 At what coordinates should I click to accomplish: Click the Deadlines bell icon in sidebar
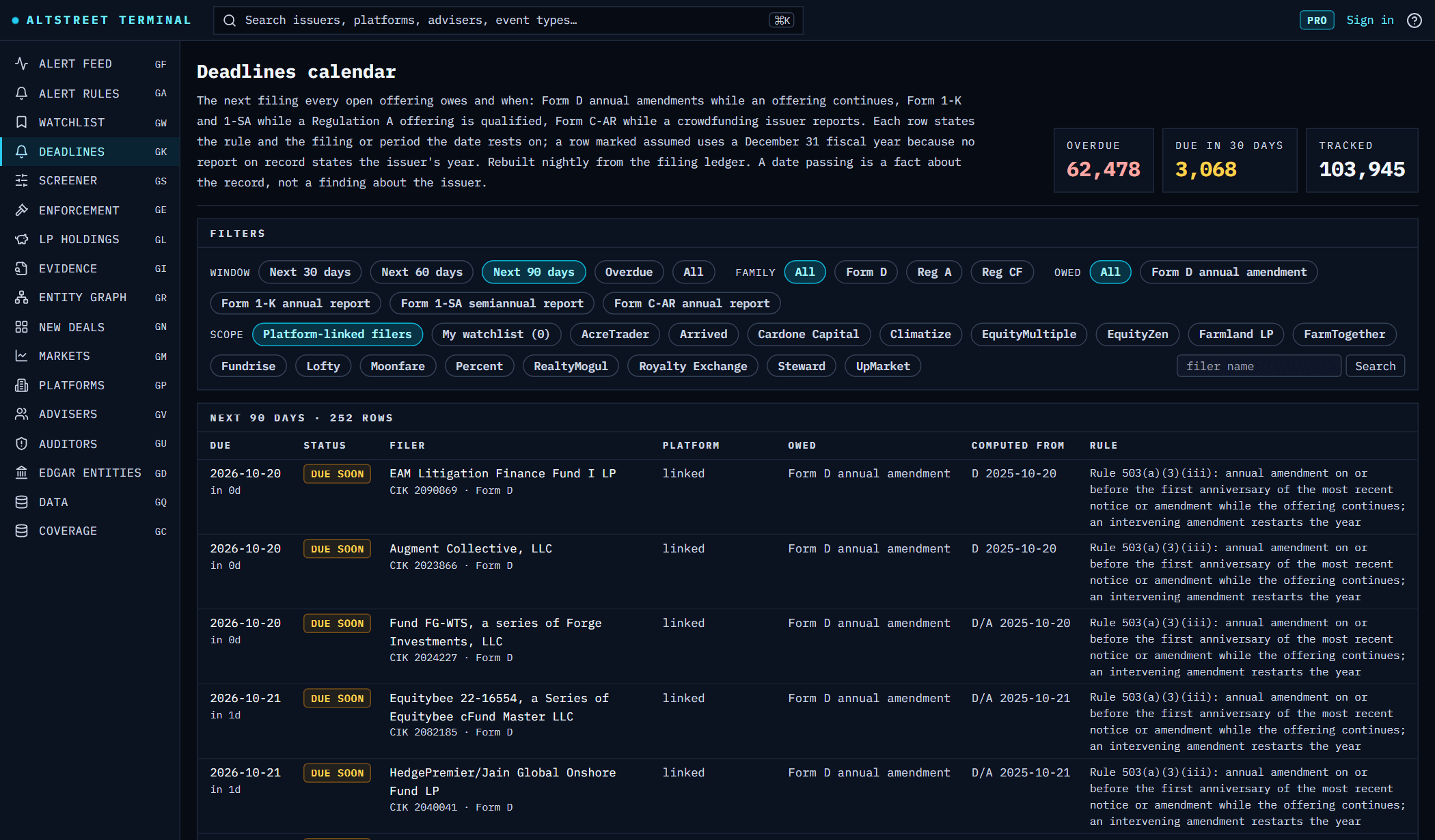(21, 152)
